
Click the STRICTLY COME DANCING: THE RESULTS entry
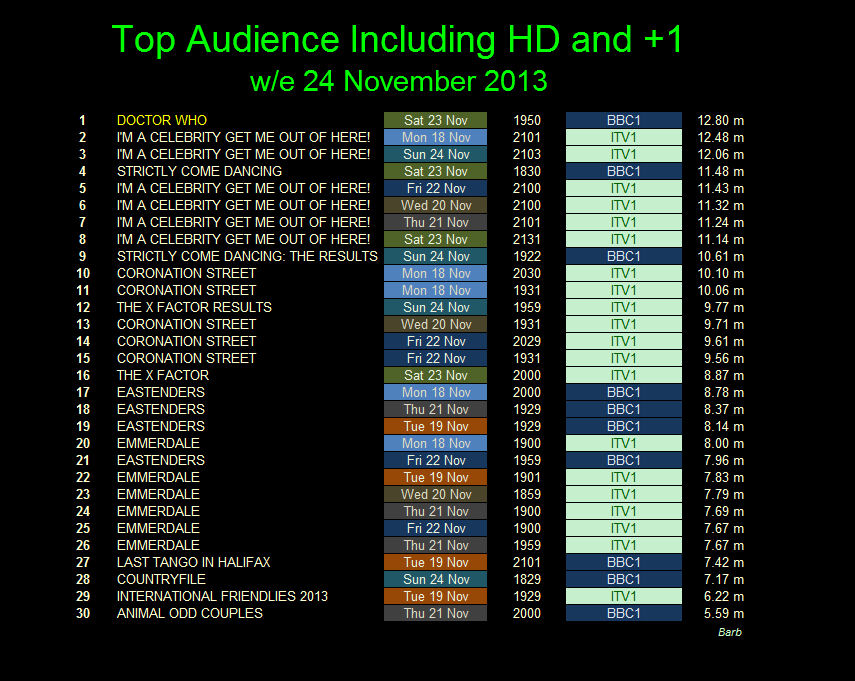pos(247,256)
